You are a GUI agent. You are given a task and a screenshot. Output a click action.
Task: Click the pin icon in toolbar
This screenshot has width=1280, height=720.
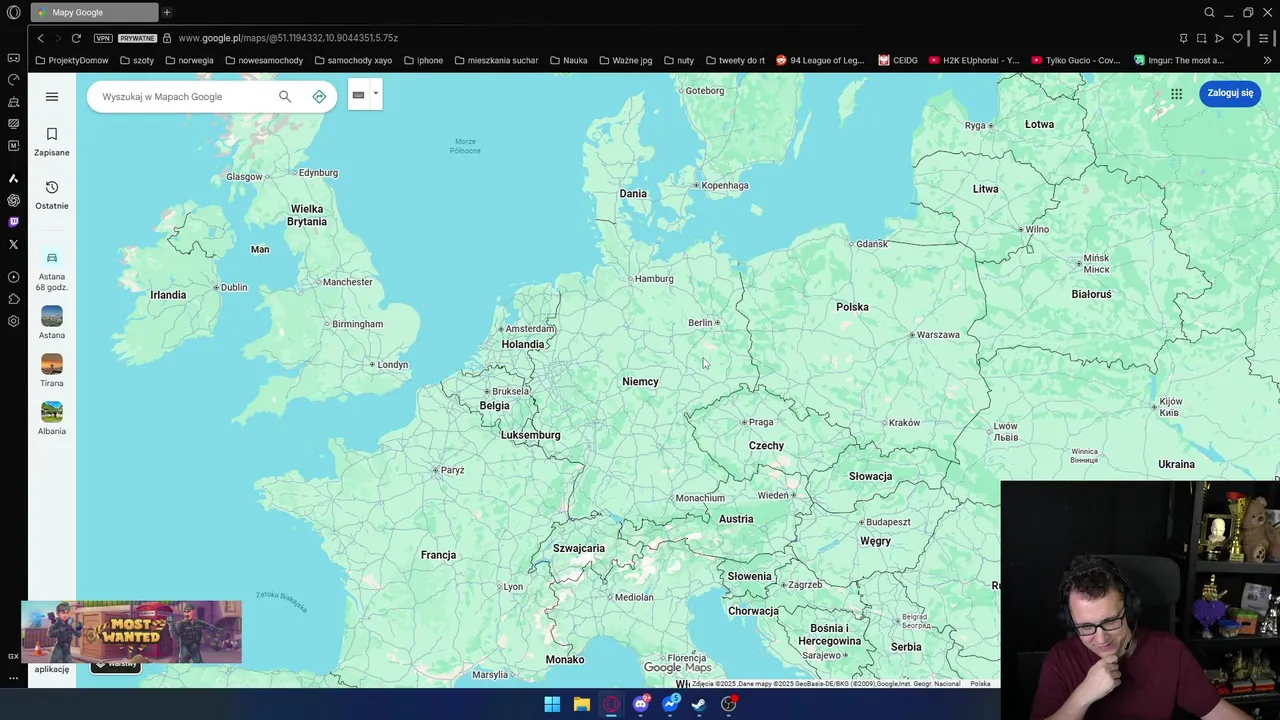pyautogui.click(x=1183, y=38)
